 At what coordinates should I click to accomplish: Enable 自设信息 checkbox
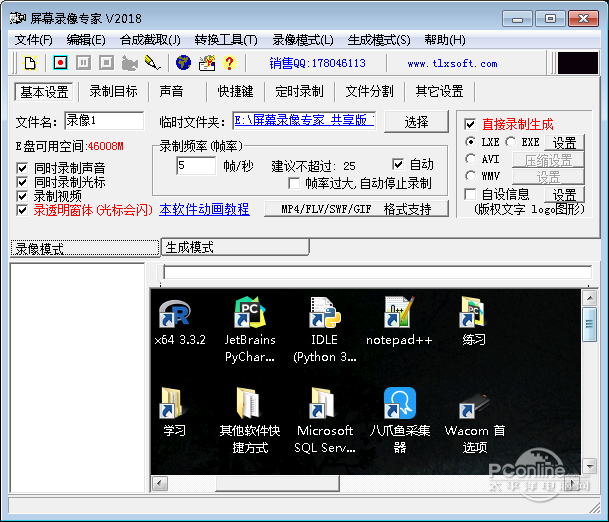470,194
